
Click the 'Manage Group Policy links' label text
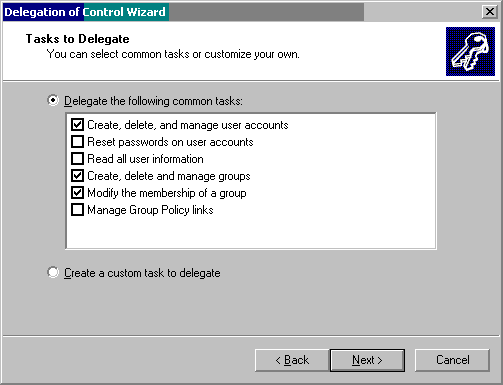[150, 210]
